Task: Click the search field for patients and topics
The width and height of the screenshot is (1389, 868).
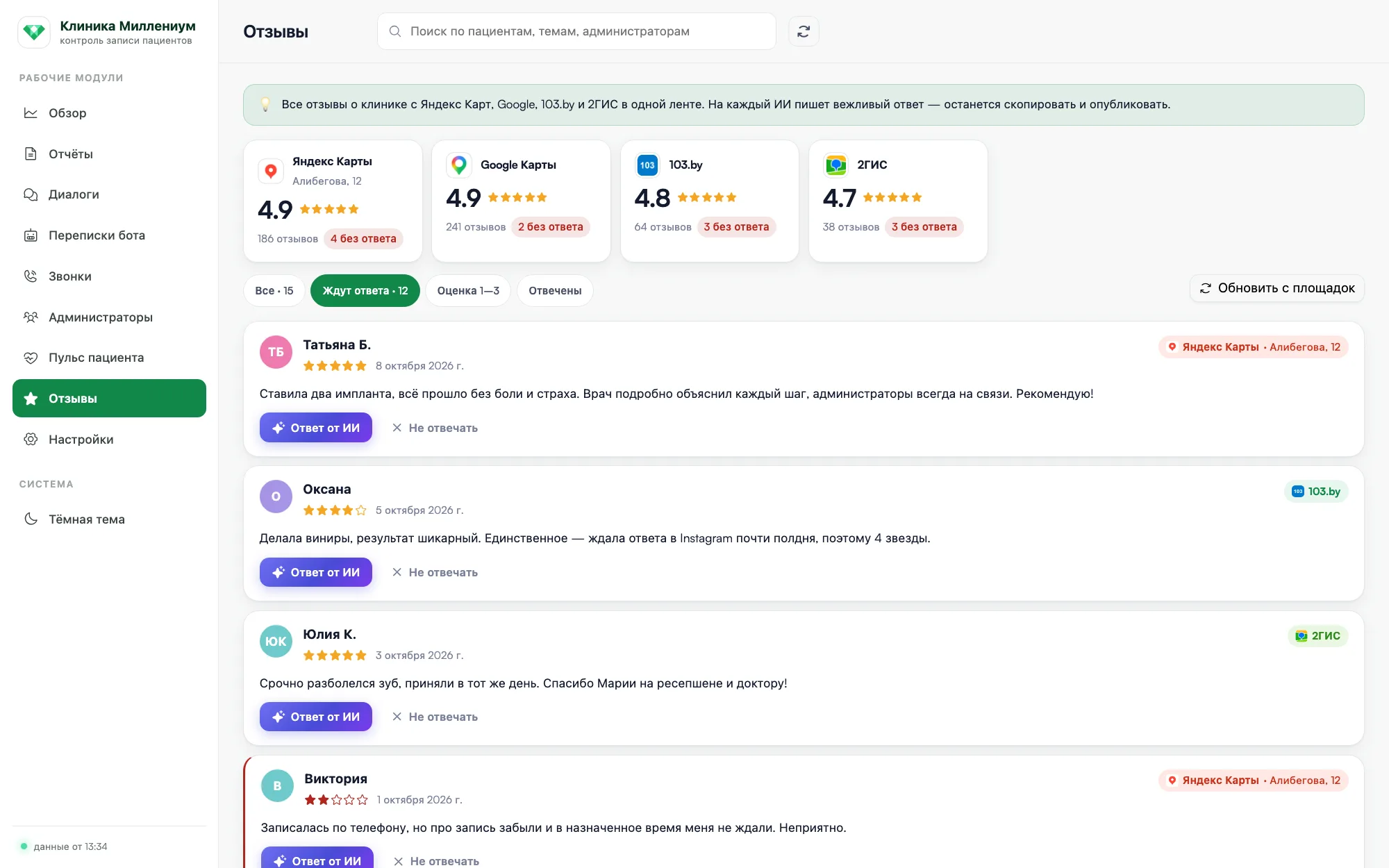Action: tap(576, 31)
